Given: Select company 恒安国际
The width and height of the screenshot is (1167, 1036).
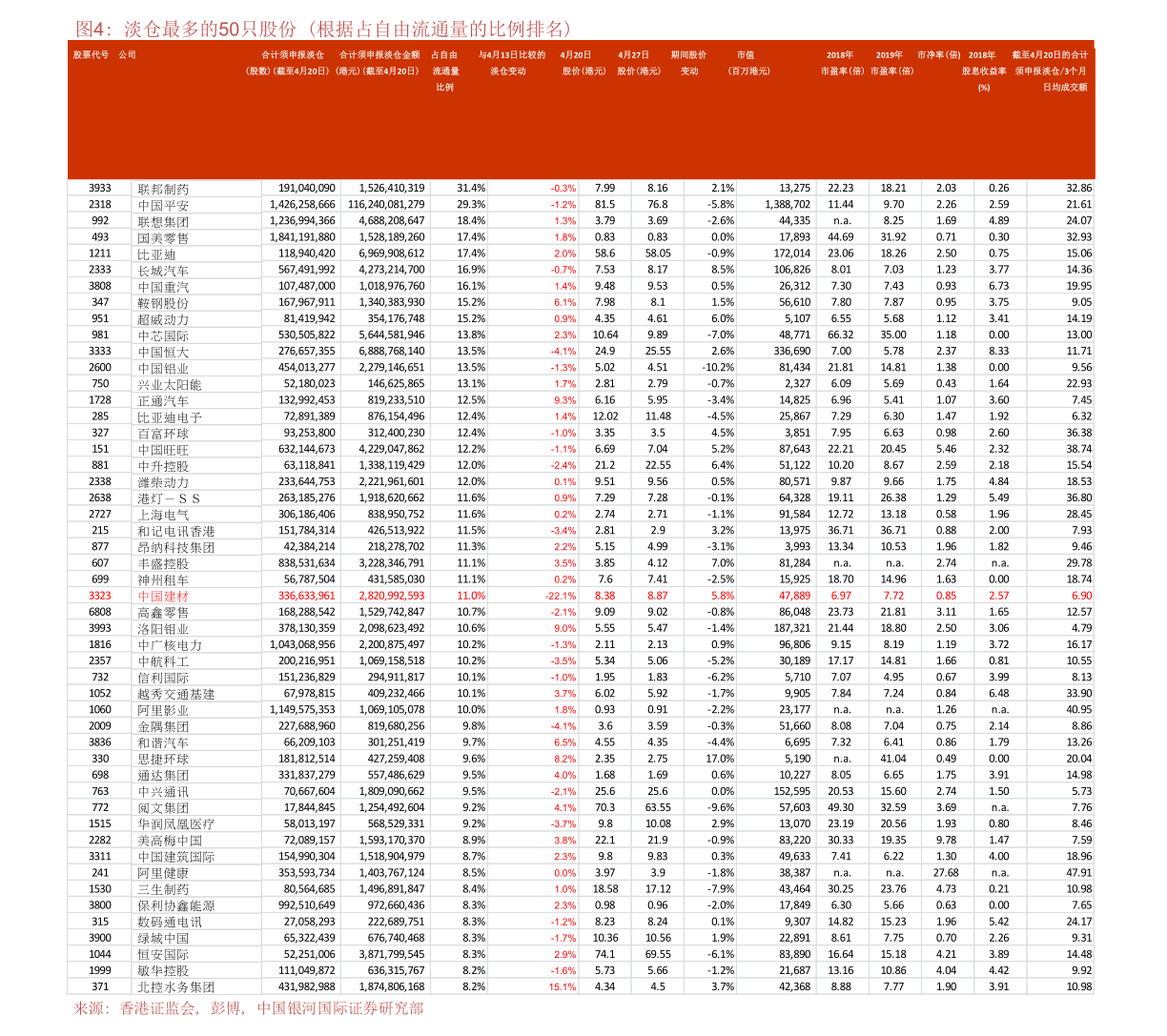Looking at the screenshot, I should (163, 955).
